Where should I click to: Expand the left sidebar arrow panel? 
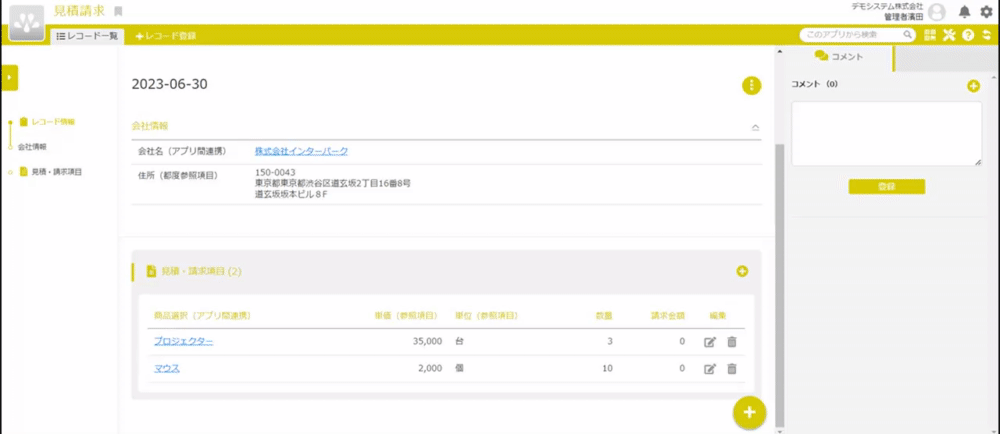click(x=9, y=77)
